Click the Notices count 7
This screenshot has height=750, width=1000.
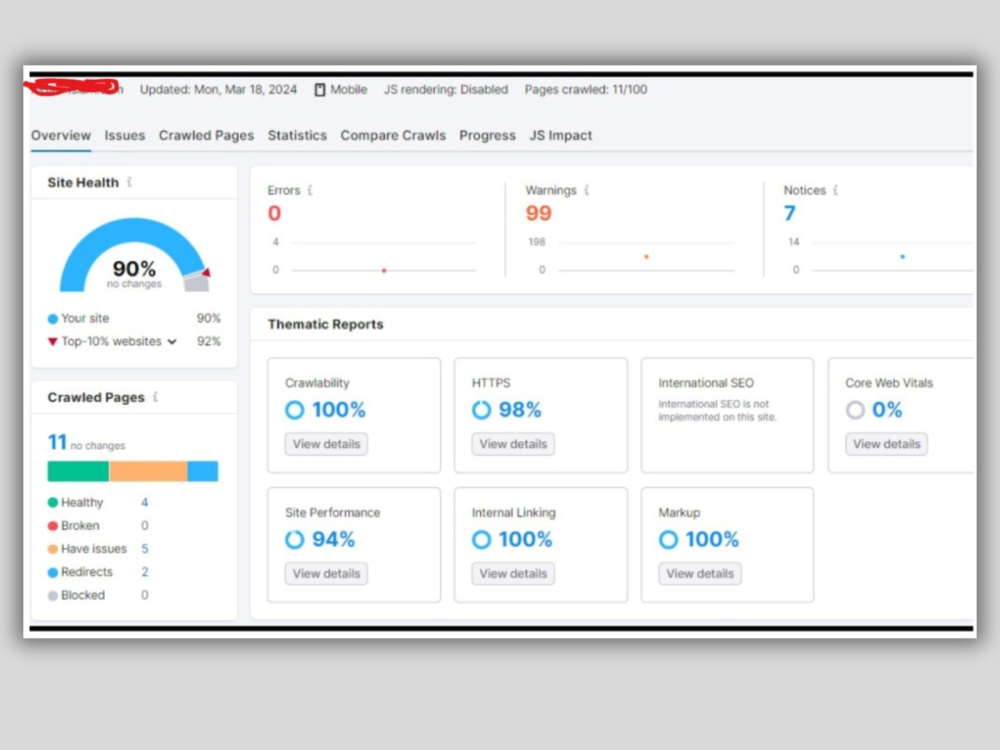pos(790,213)
